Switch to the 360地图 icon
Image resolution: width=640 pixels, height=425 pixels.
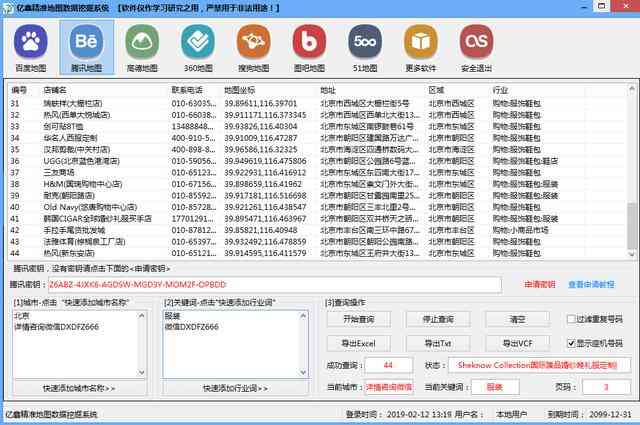[x=198, y=48]
